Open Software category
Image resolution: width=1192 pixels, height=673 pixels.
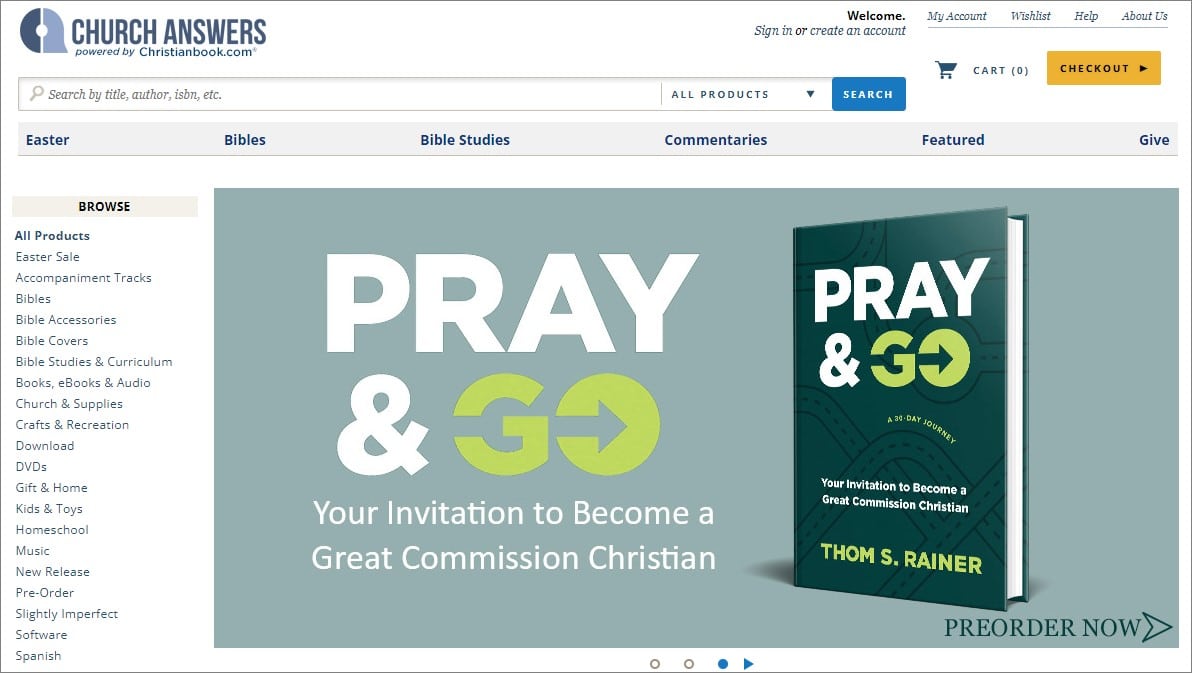[x=41, y=635]
